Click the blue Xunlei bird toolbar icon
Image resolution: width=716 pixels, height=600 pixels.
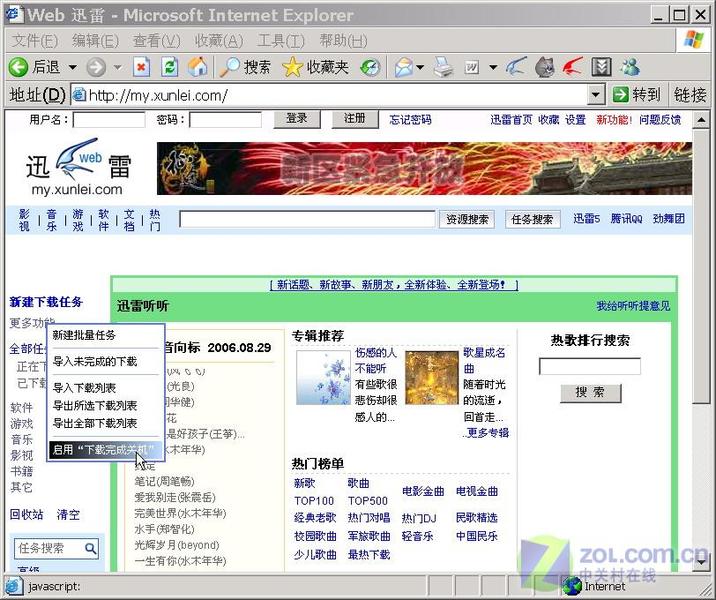click(516, 67)
